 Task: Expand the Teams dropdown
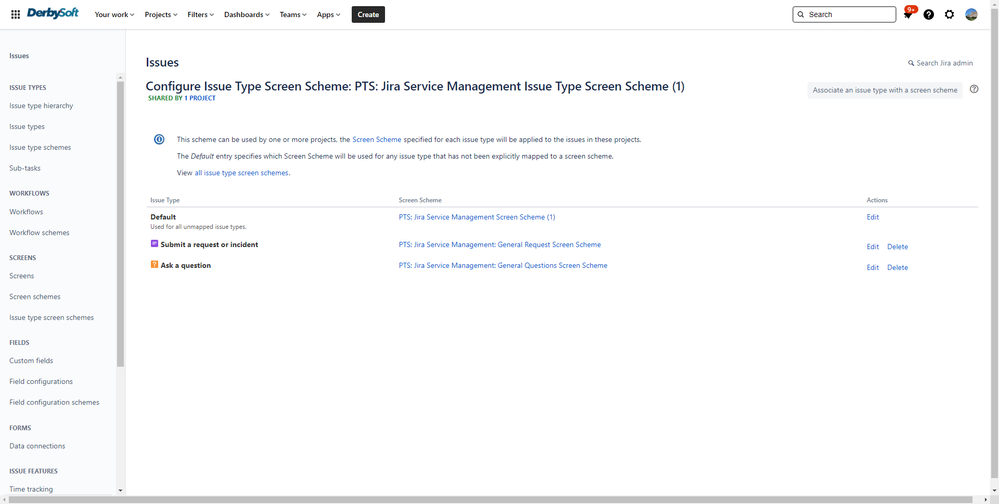coord(292,14)
